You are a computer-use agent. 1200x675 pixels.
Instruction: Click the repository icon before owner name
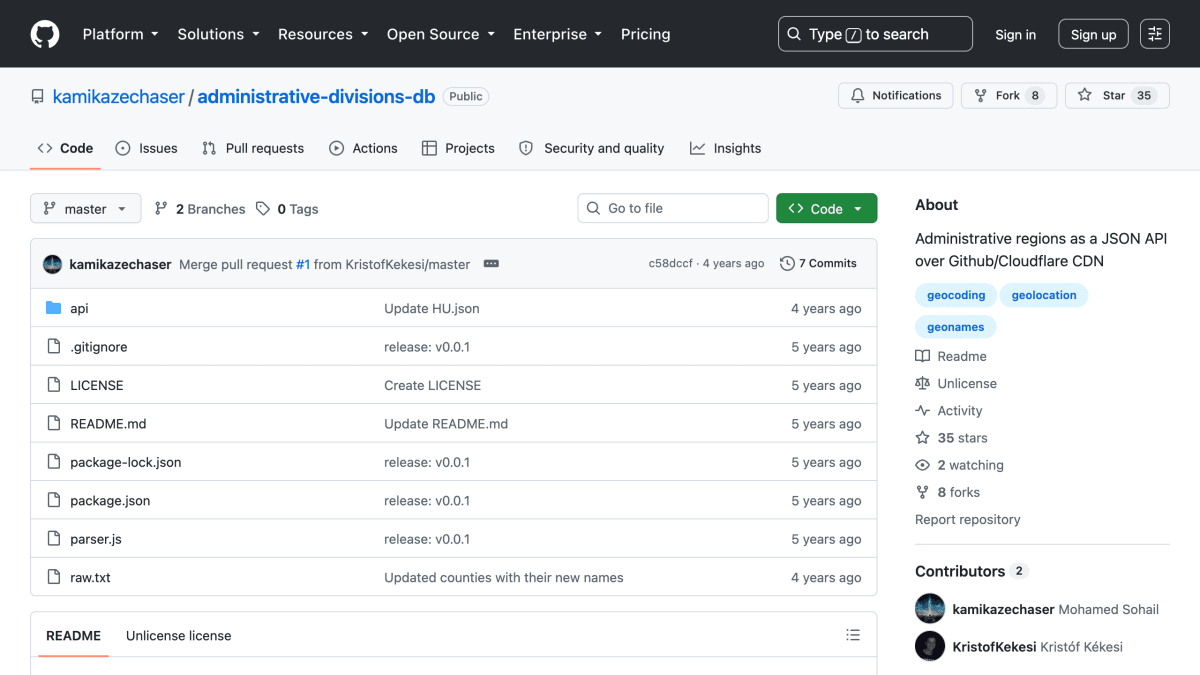click(38, 97)
